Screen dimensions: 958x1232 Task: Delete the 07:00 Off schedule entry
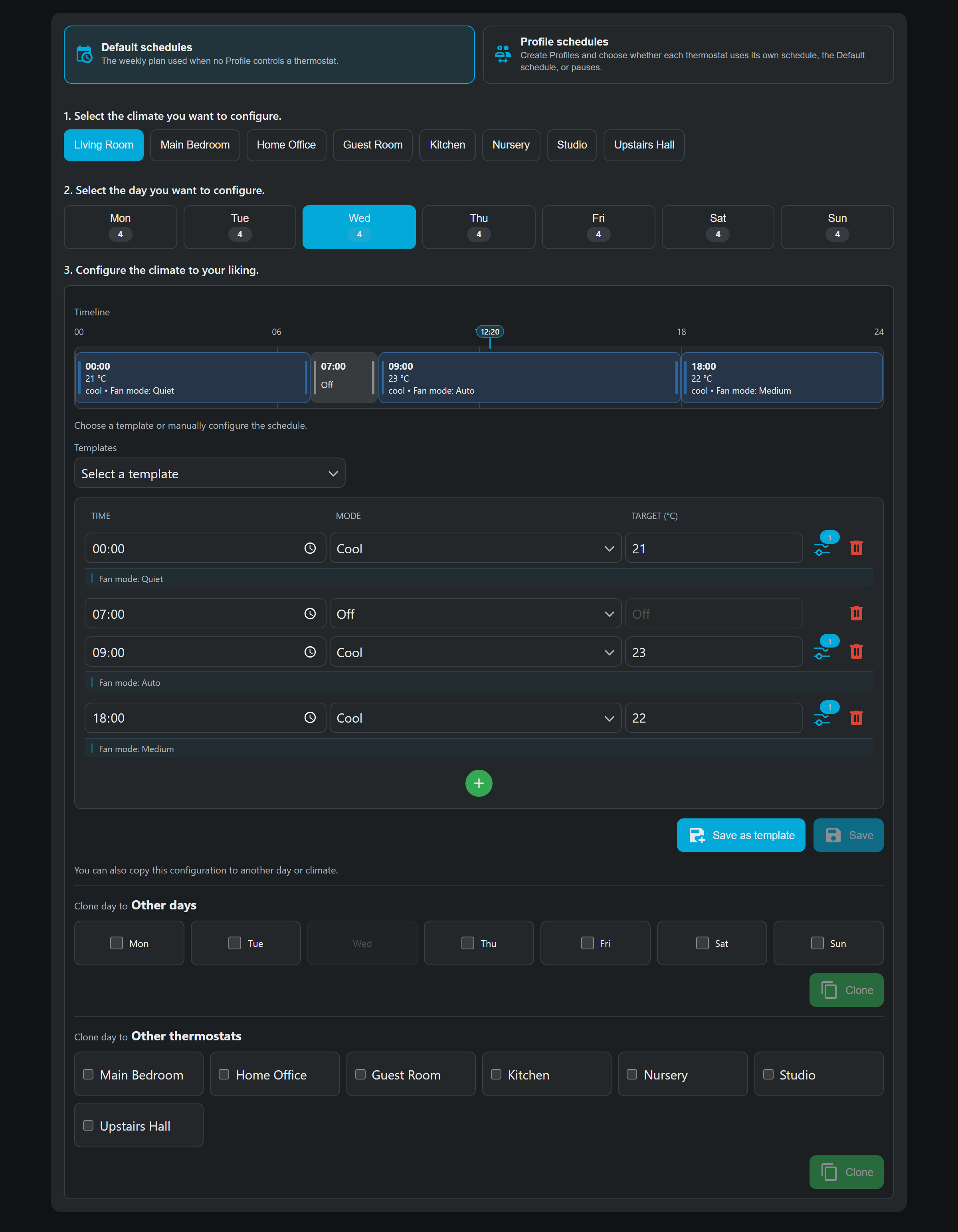tap(857, 613)
